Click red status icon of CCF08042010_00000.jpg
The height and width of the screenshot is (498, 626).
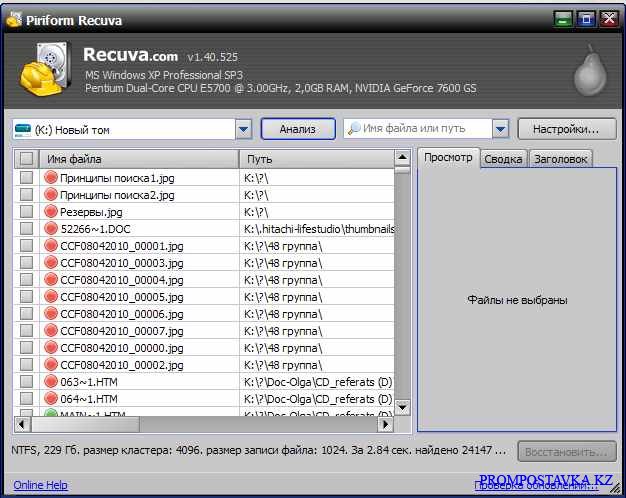click(51, 347)
